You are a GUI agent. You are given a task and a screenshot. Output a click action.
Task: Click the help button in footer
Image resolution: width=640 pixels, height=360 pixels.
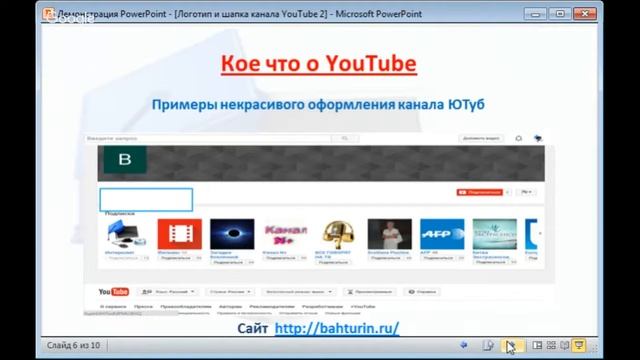[422, 292]
